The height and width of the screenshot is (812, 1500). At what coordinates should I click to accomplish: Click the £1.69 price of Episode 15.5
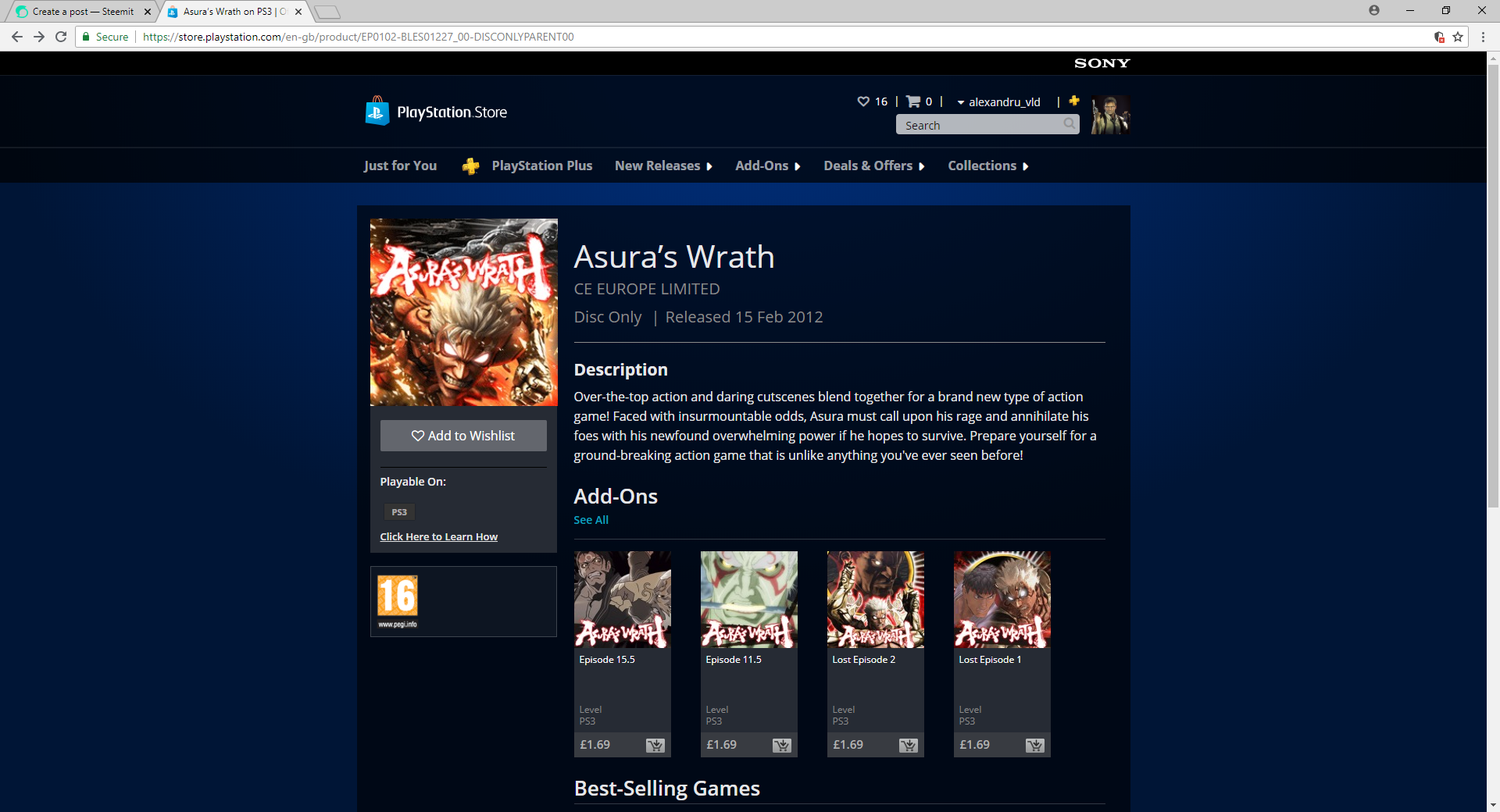point(595,745)
